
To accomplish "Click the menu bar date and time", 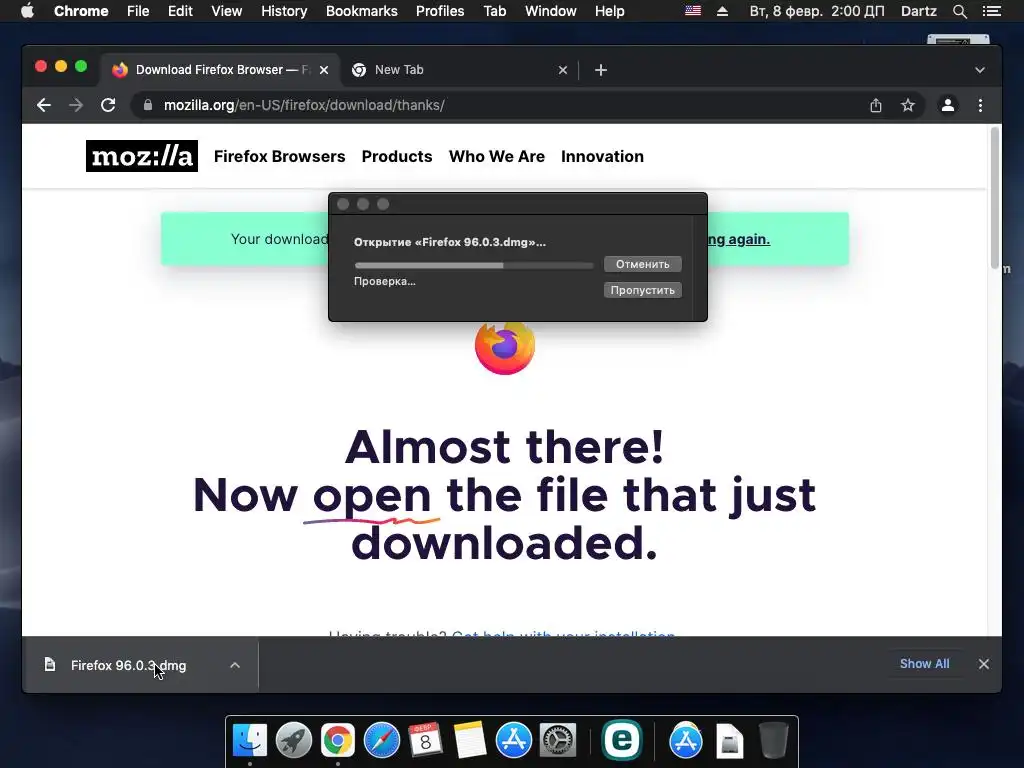I will (817, 11).
